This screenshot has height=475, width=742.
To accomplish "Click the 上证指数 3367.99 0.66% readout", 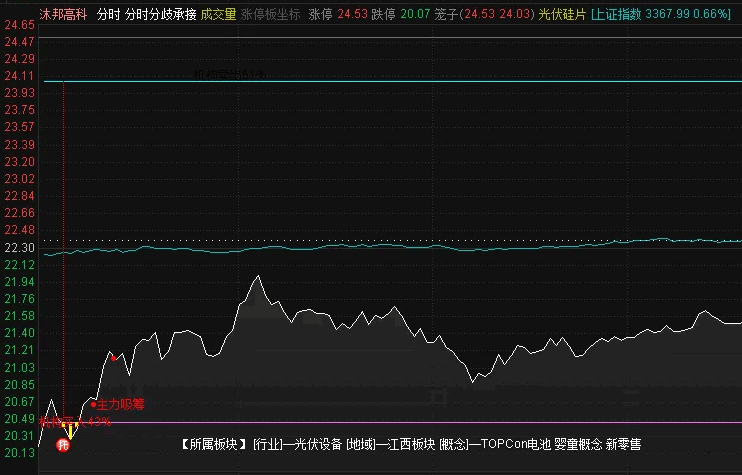I will click(661, 15).
